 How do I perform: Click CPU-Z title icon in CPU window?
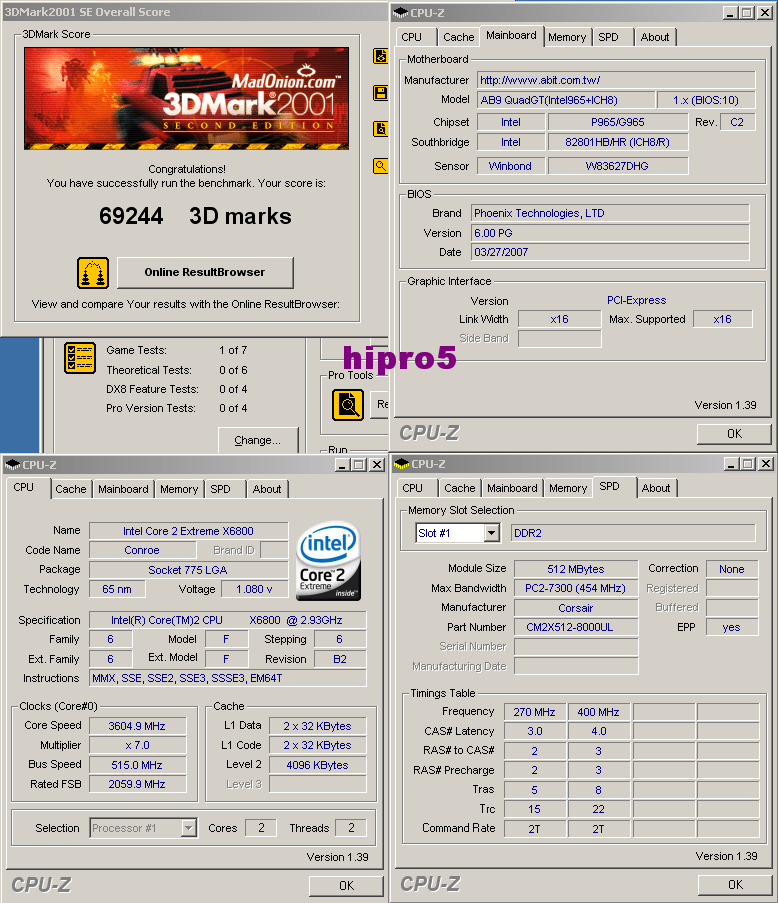(13, 464)
